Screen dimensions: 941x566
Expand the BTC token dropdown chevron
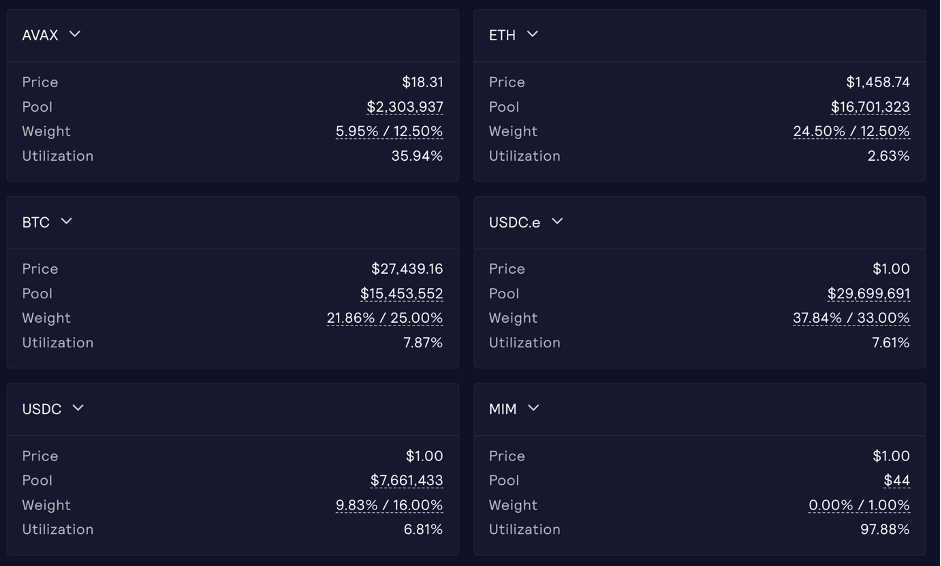[67, 221]
